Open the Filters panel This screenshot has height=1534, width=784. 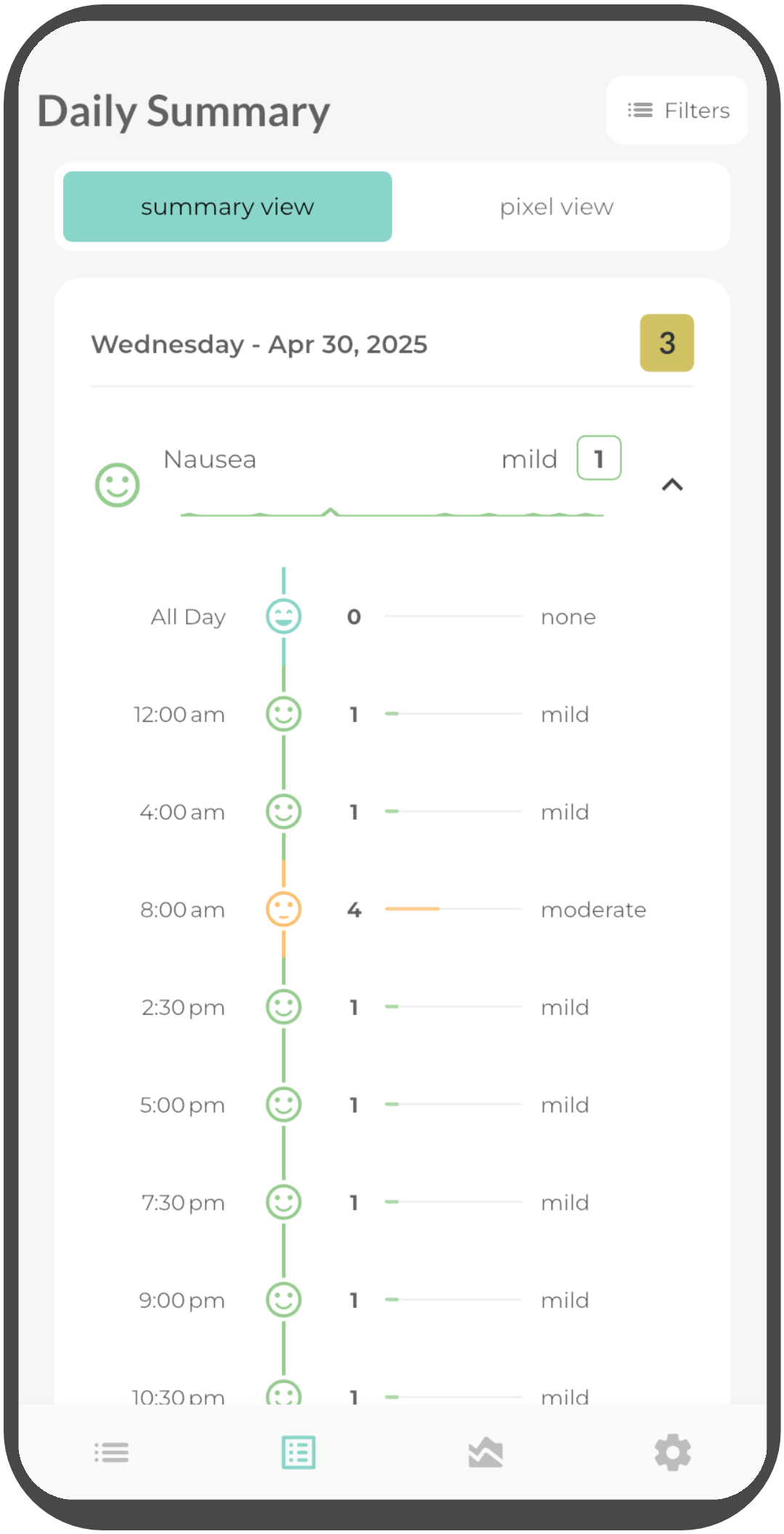click(x=676, y=110)
